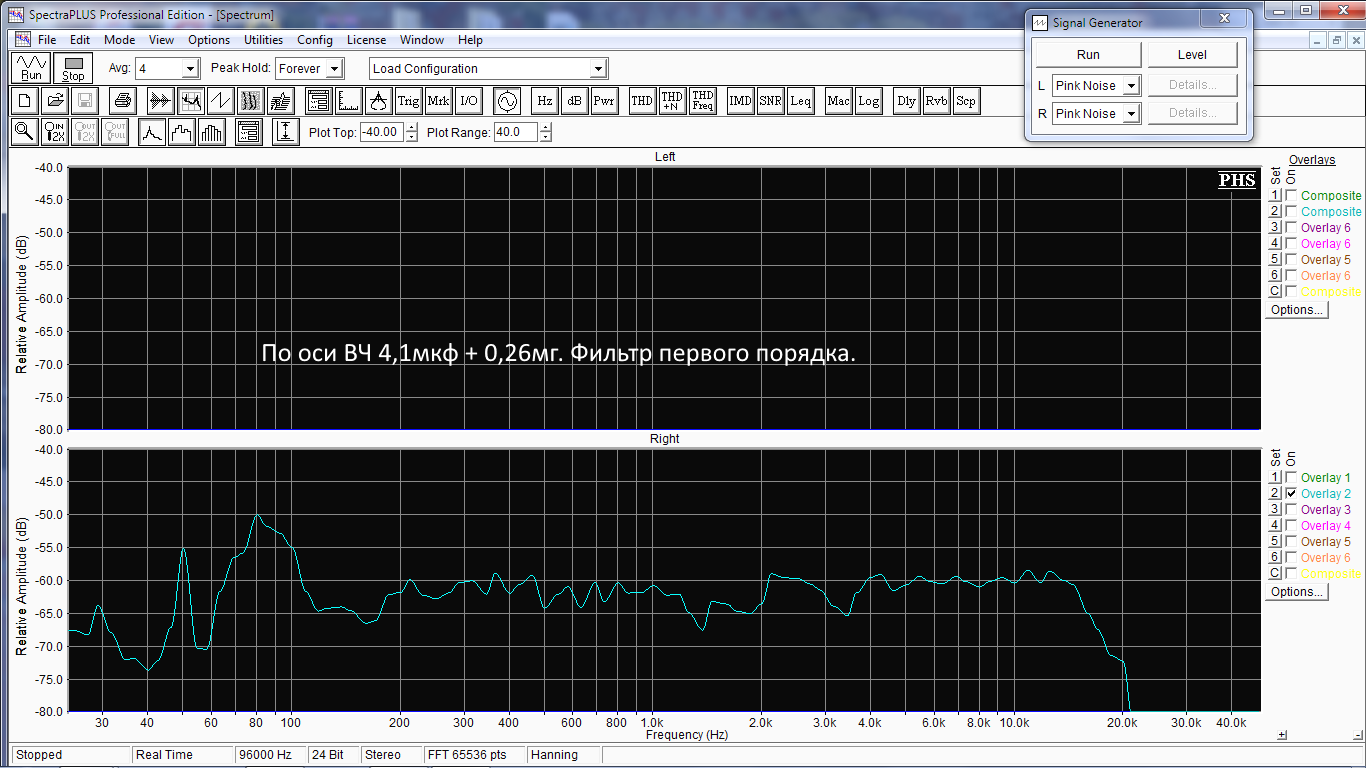Increase Plot Top with up arrow
Screen dimensions: 1366x768
click(411, 127)
